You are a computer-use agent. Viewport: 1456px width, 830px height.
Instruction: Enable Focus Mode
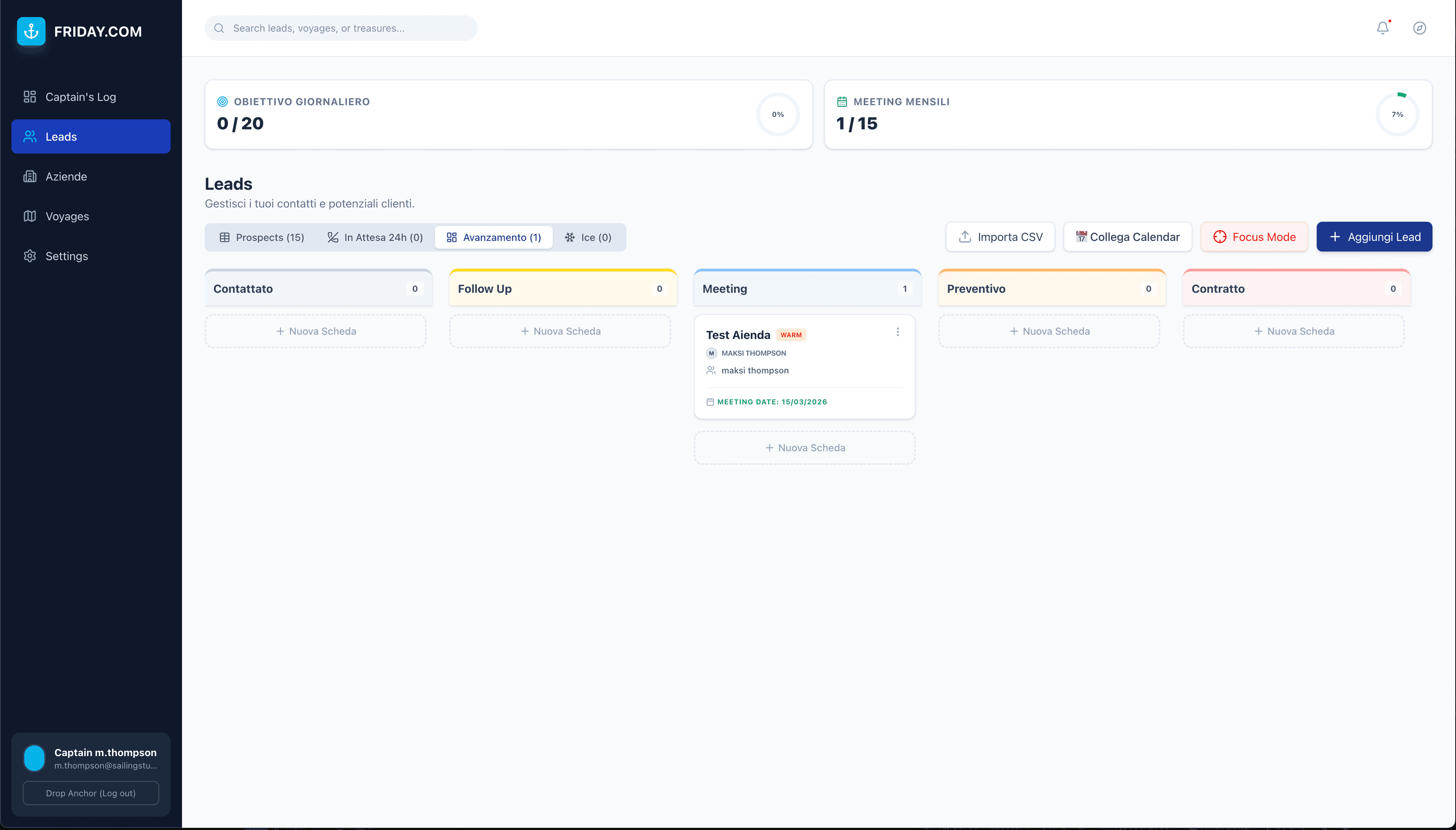(1254, 236)
